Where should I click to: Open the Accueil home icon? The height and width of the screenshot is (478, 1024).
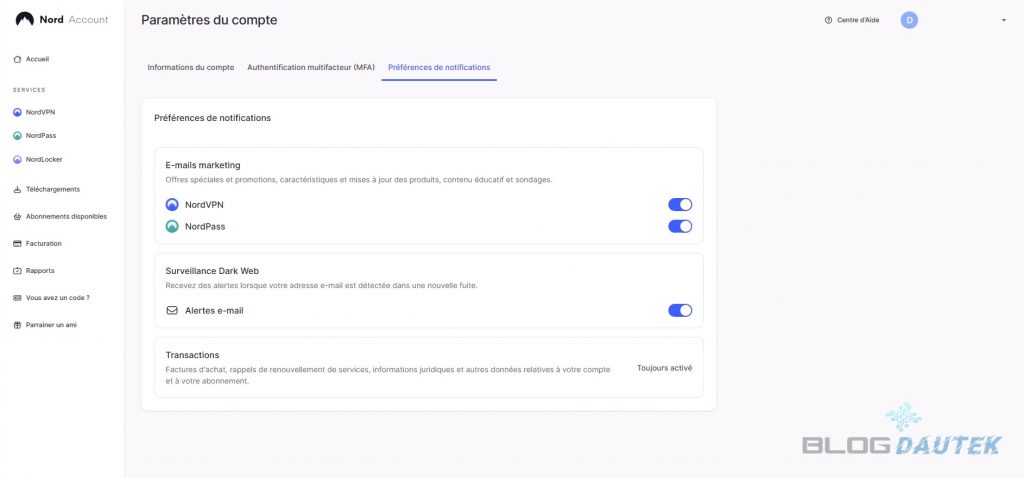[17, 59]
